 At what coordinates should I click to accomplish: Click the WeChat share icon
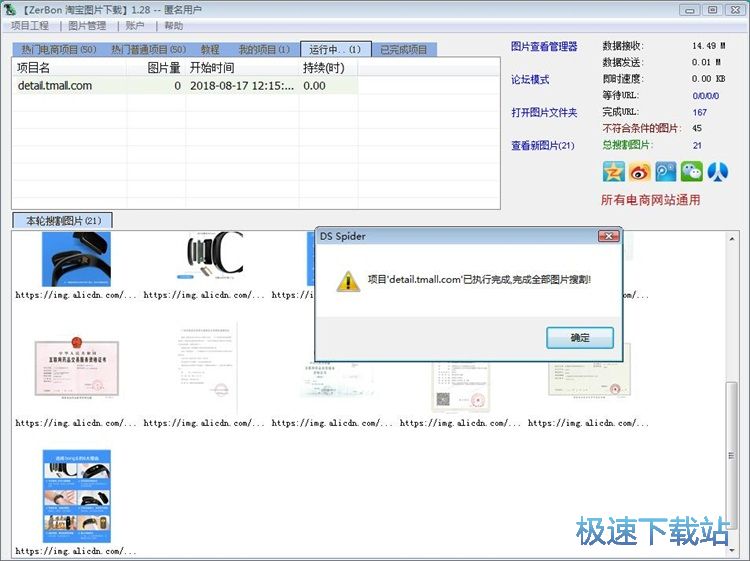[x=692, y=172]
